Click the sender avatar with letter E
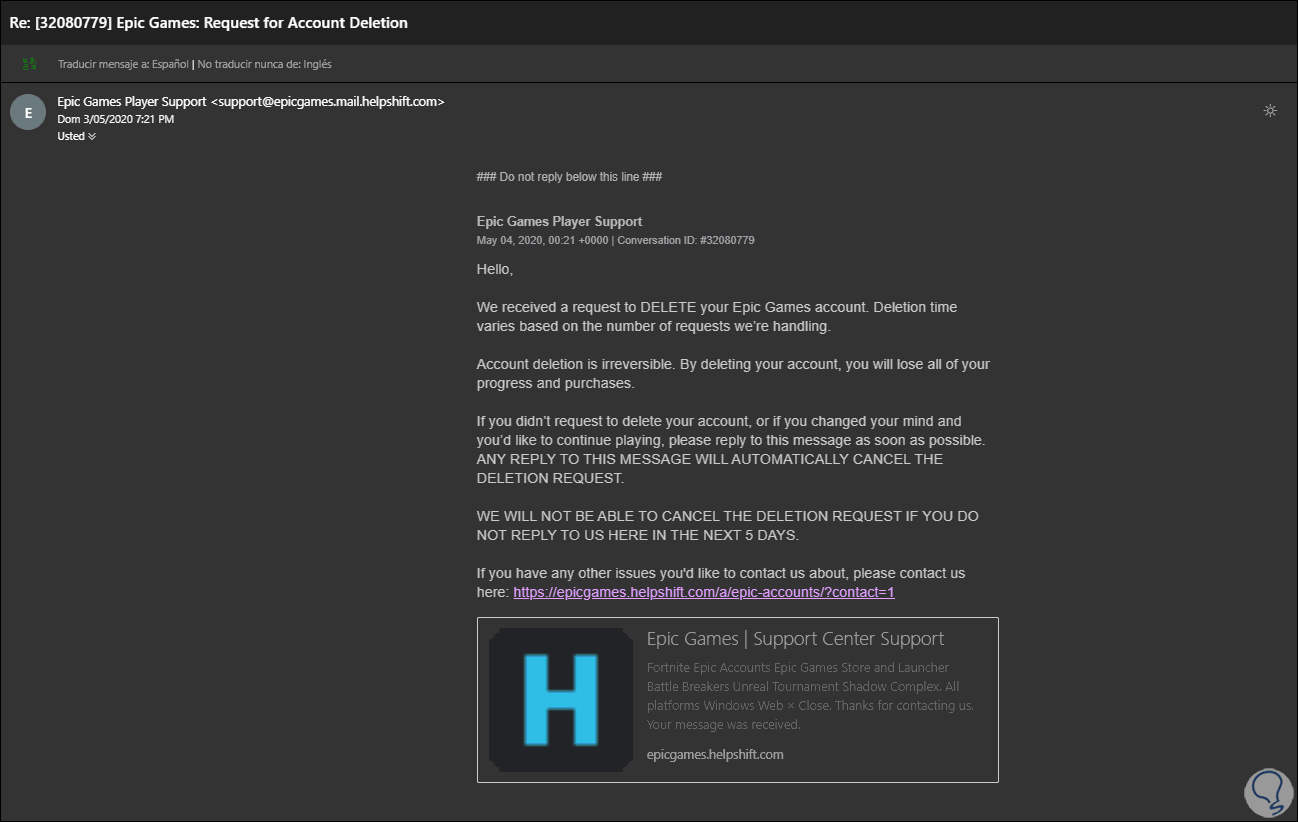This screenshot has height=822, width=1298. coord(28,112)
